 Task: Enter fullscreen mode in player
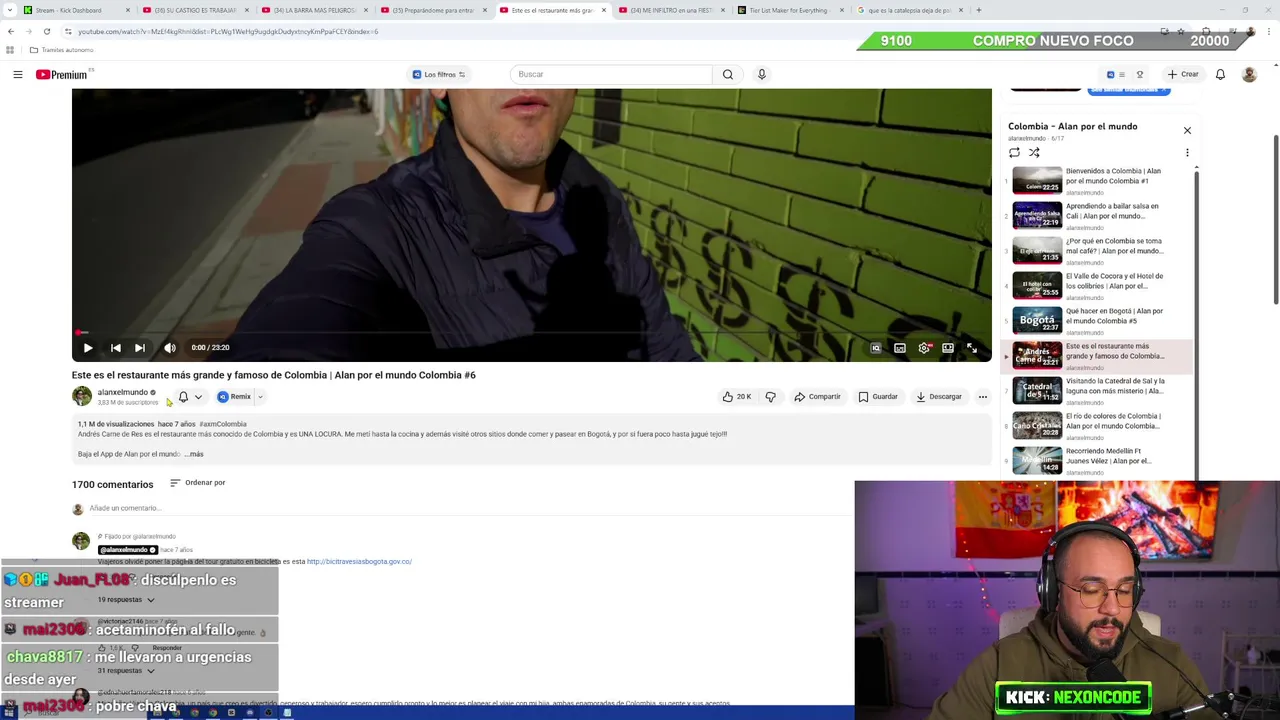pos(972,348)
